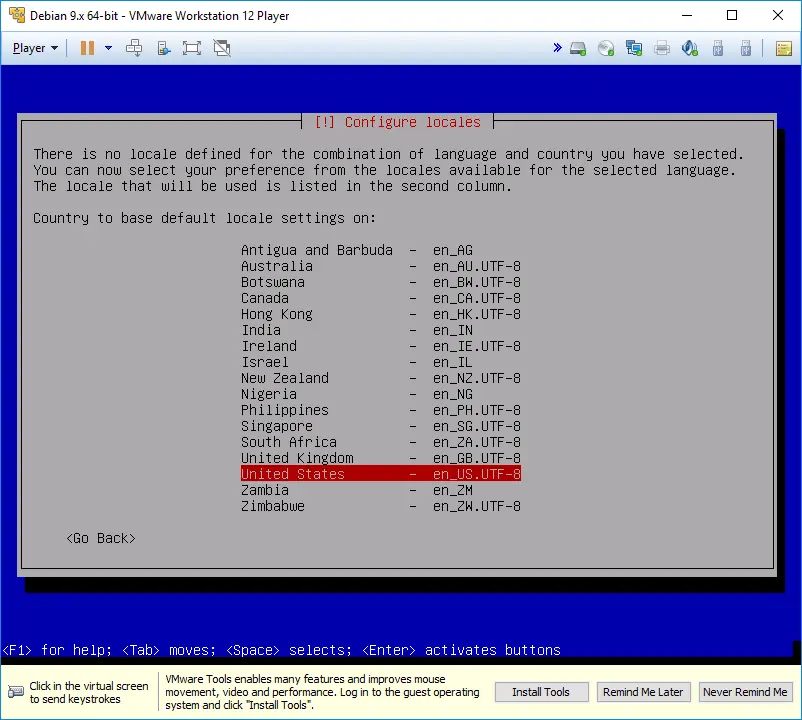Select New Zealand locale row
The image size is (802, 720).
click(381, 378)
